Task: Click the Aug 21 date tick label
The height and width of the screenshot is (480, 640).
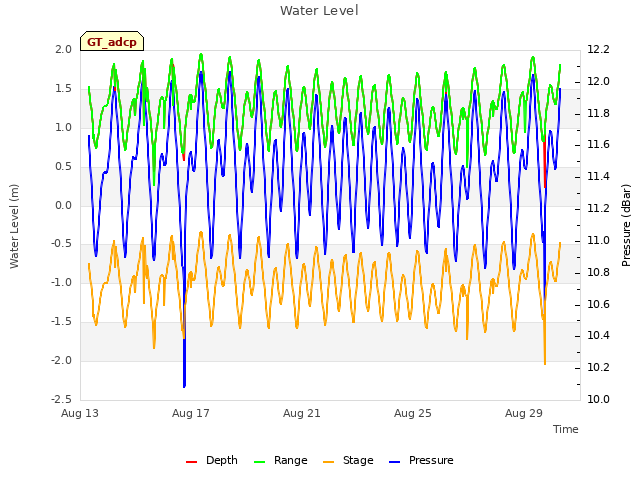Action: pos(302,413)
